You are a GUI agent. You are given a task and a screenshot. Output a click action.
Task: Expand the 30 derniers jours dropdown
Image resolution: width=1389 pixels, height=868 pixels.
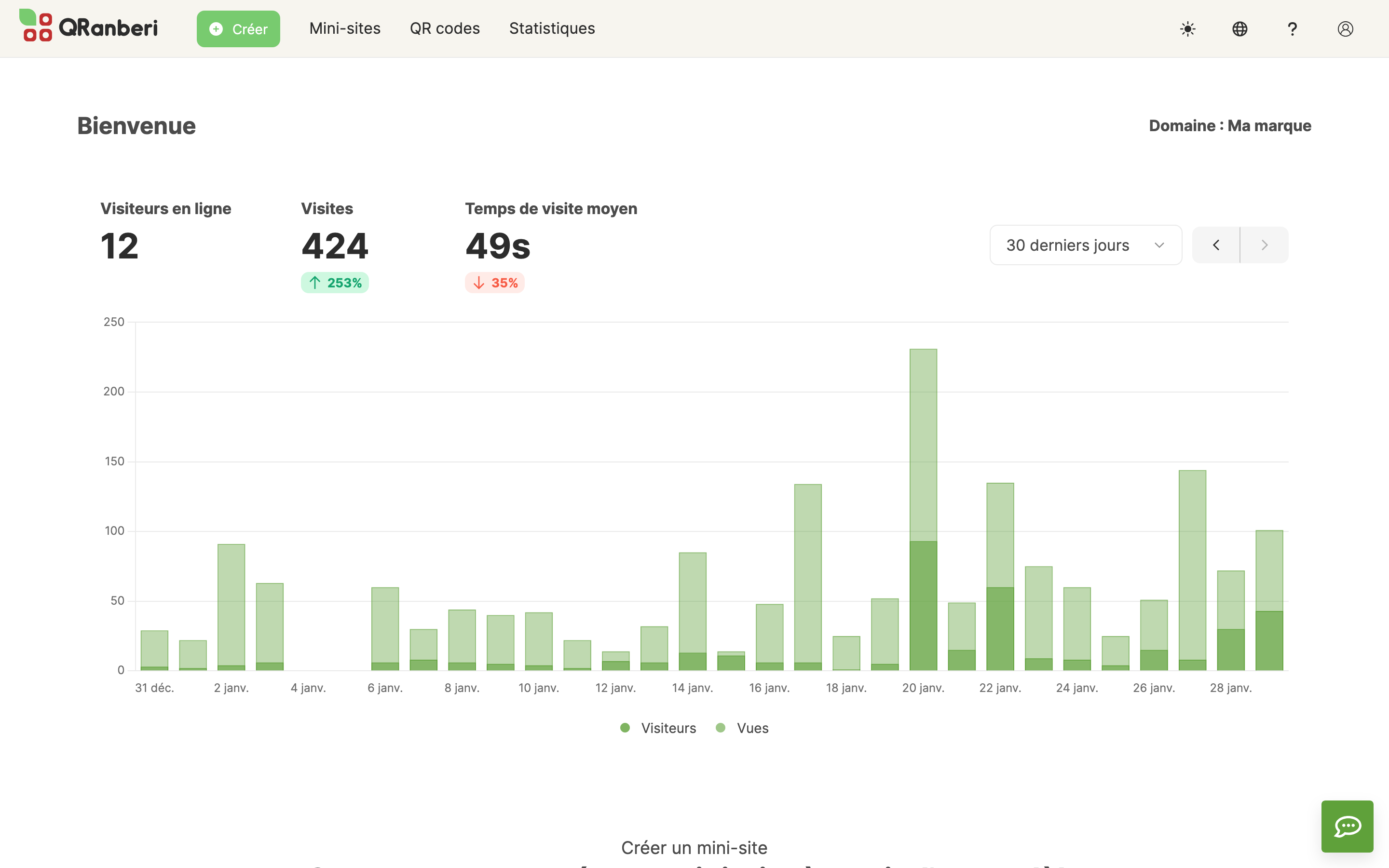(1085, 245)
